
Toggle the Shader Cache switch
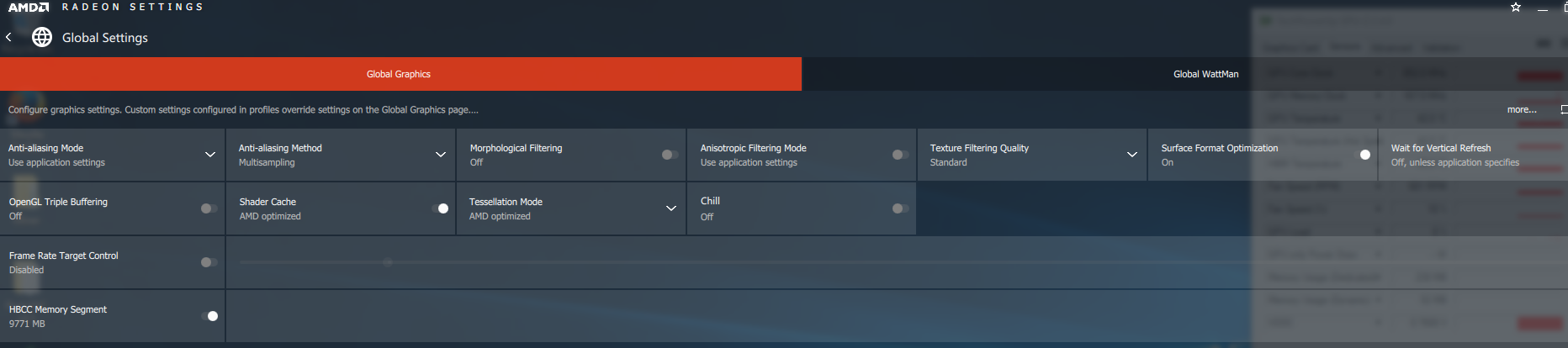(441, 208)
